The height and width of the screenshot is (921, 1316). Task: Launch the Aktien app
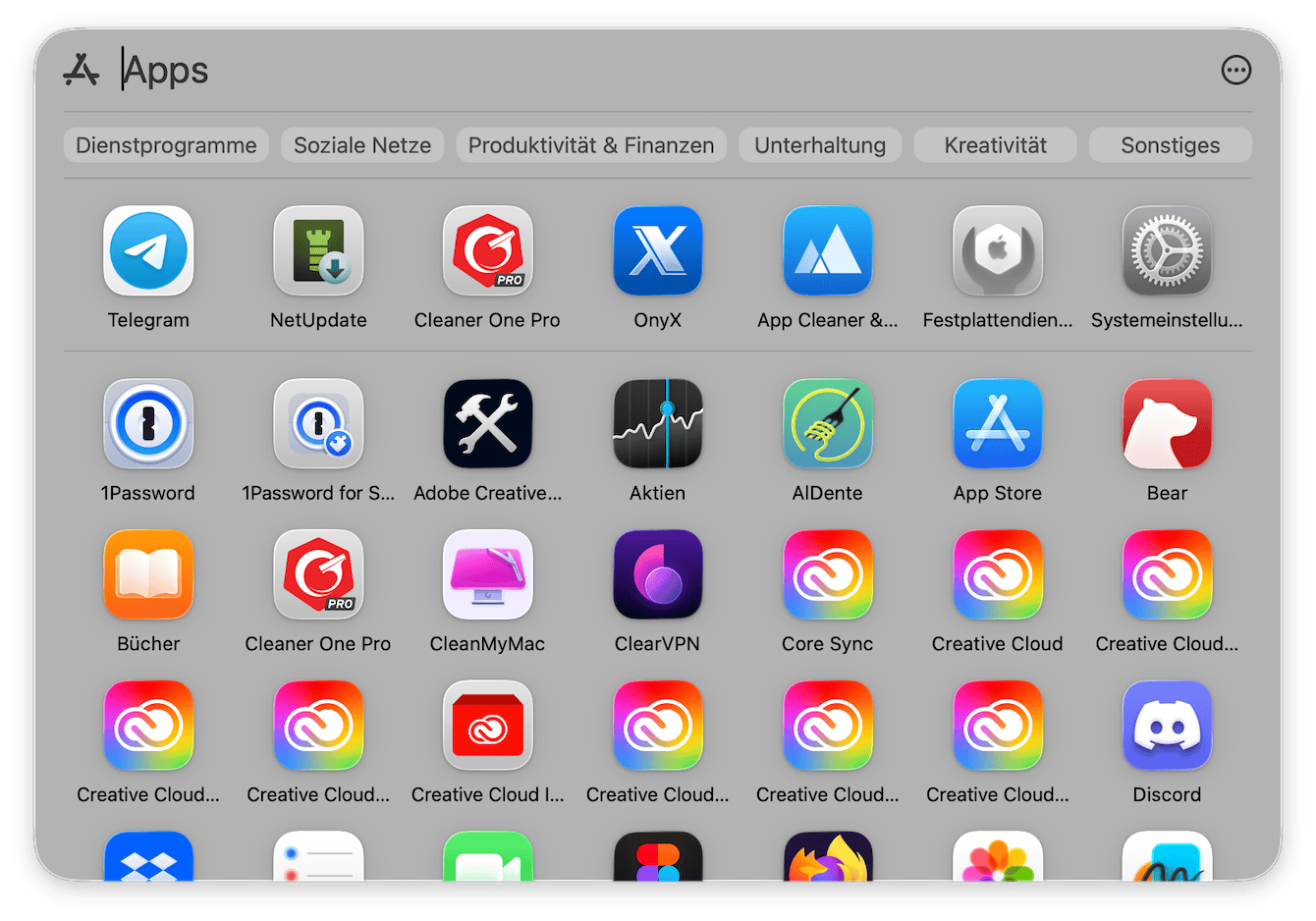pos(657,423)
